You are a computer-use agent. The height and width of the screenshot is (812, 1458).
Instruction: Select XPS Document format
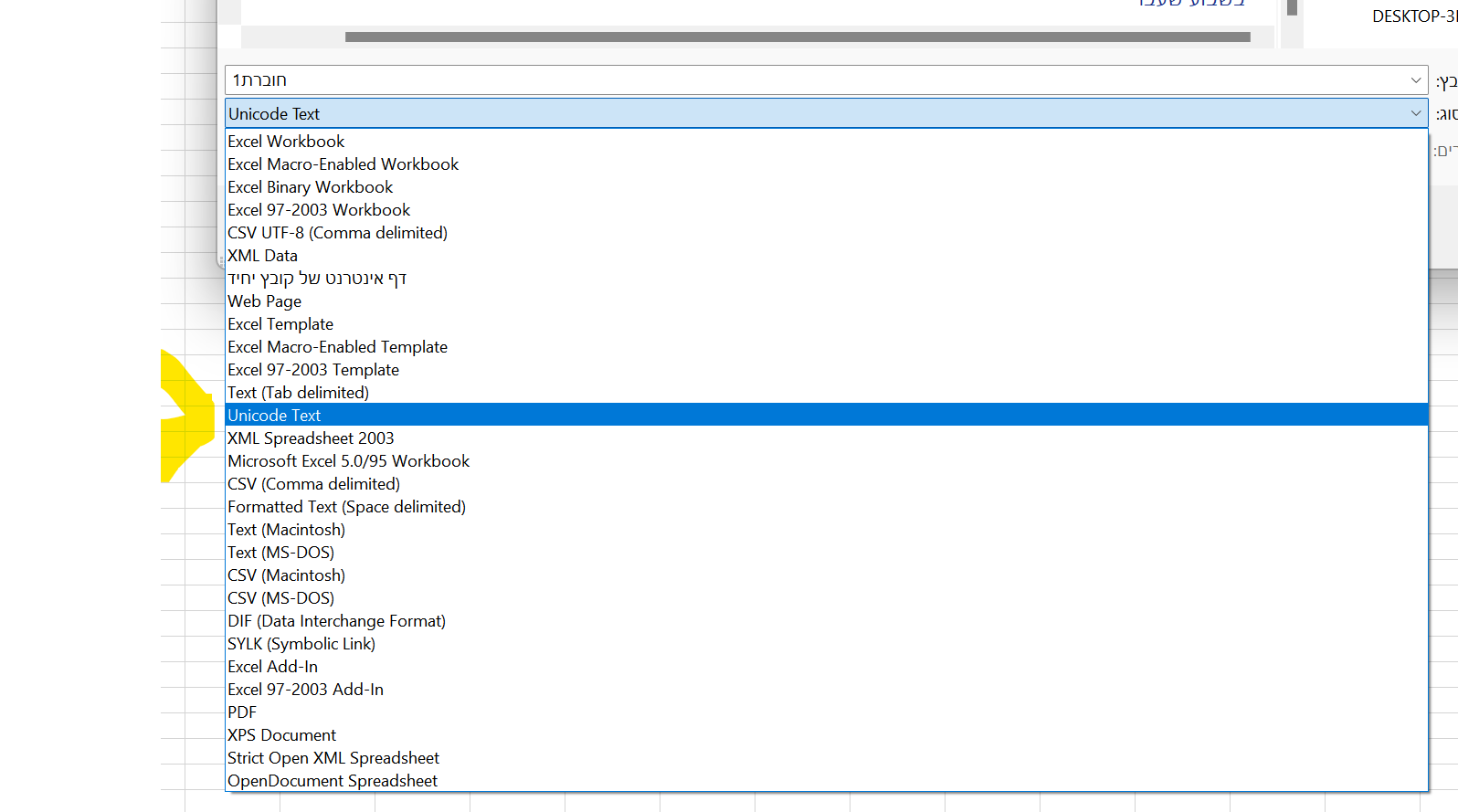tap(827, 735)
